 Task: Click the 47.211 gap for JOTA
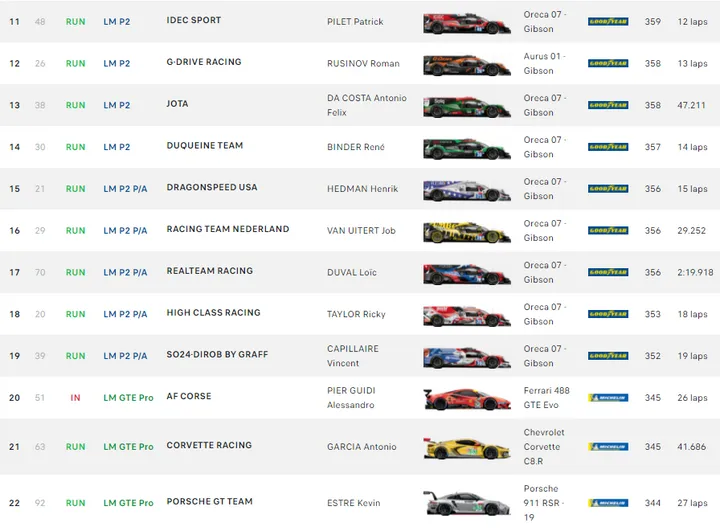click(x=691, y=105)
